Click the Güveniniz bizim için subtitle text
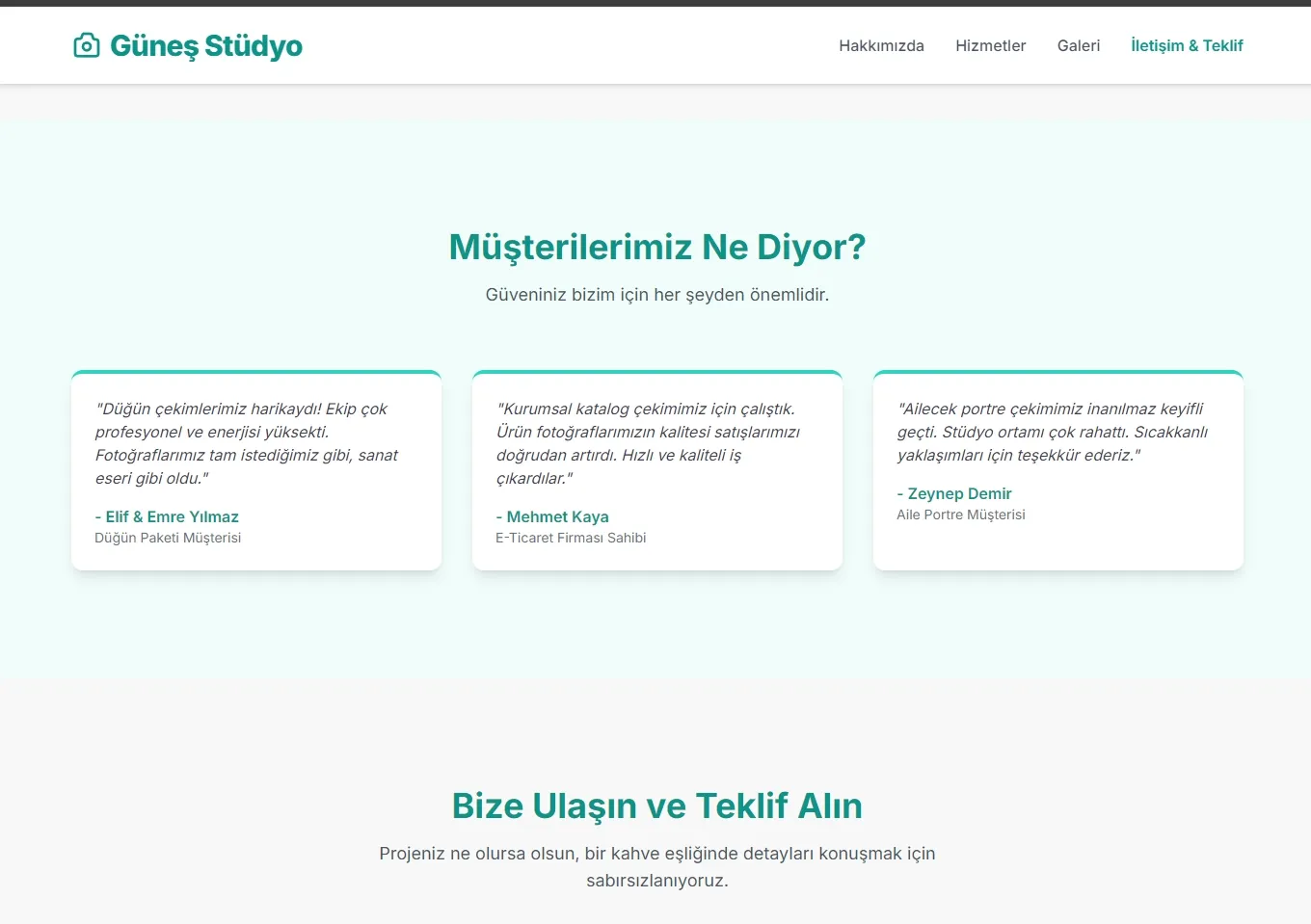 pyautogui.click(x=656, y=294)
